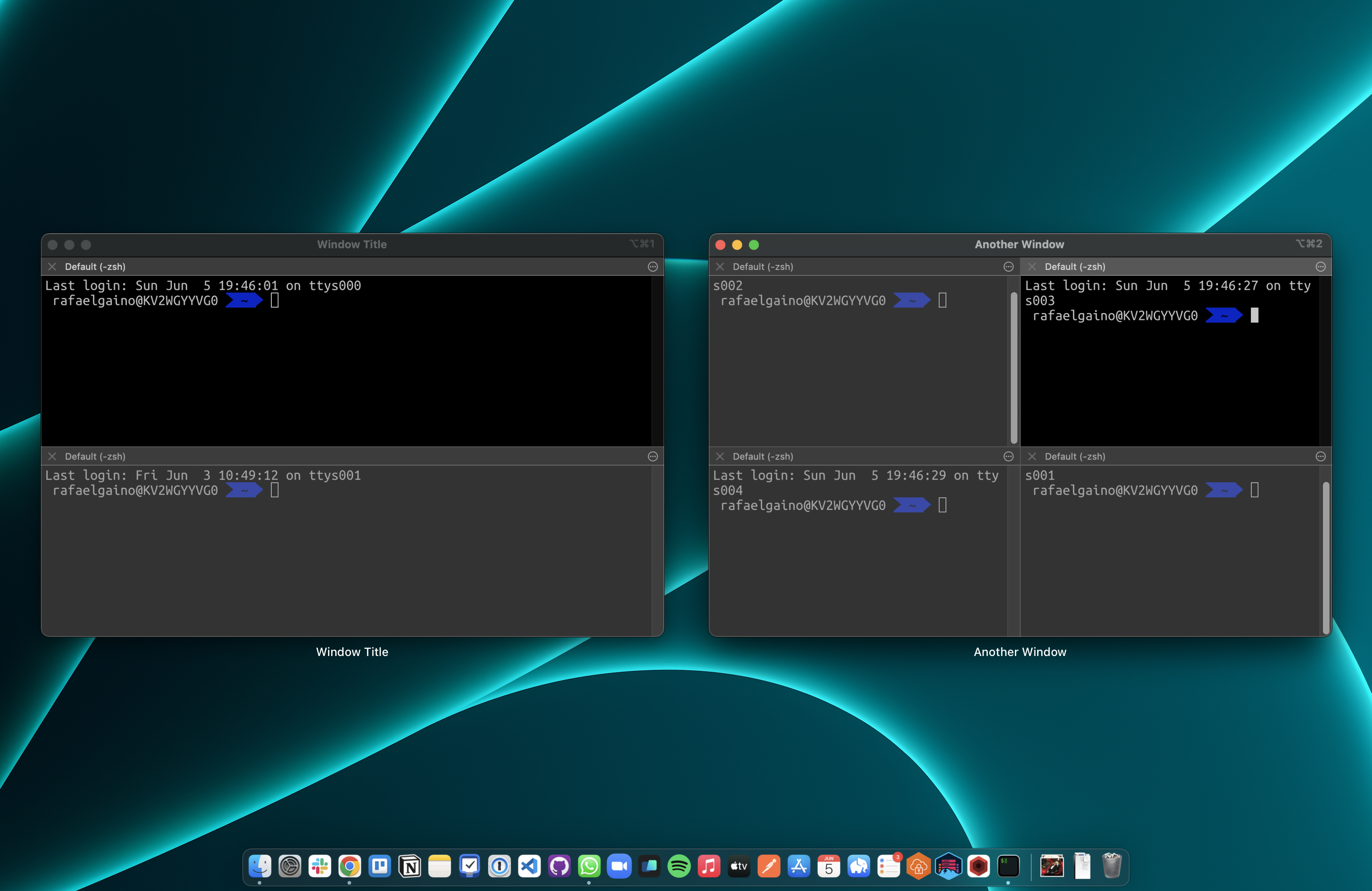Open Apple TV from the Dock
This screenshot has height=891, width=1372.
[x=739, y=866]
